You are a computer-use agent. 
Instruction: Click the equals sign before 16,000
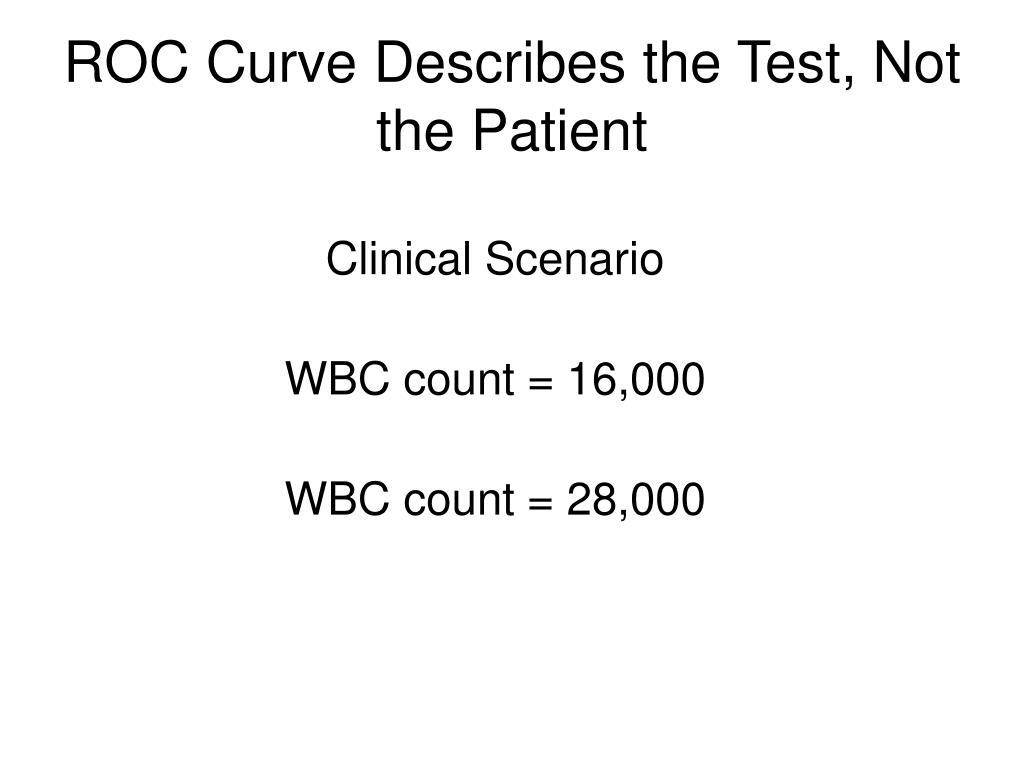pyautogui.click(x=541, y=382)
